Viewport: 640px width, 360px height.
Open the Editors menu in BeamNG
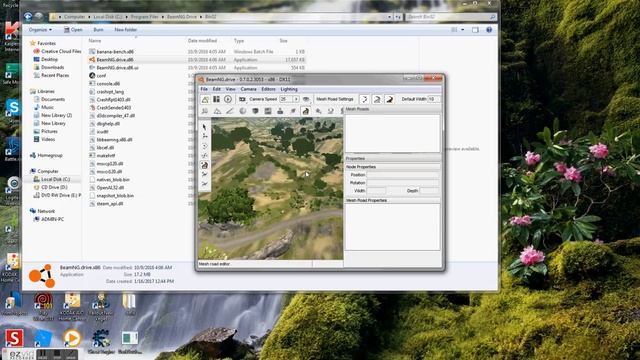[x=268, y=89]
